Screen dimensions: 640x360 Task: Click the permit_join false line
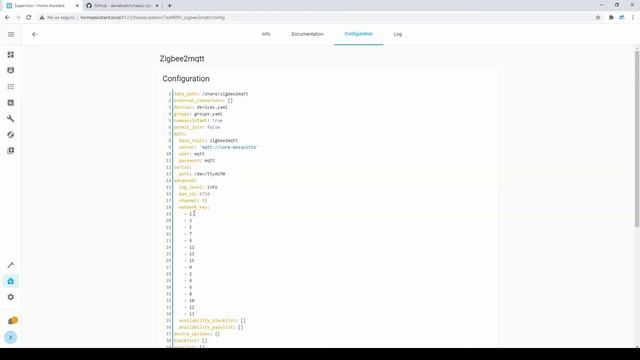click(197, 127)
